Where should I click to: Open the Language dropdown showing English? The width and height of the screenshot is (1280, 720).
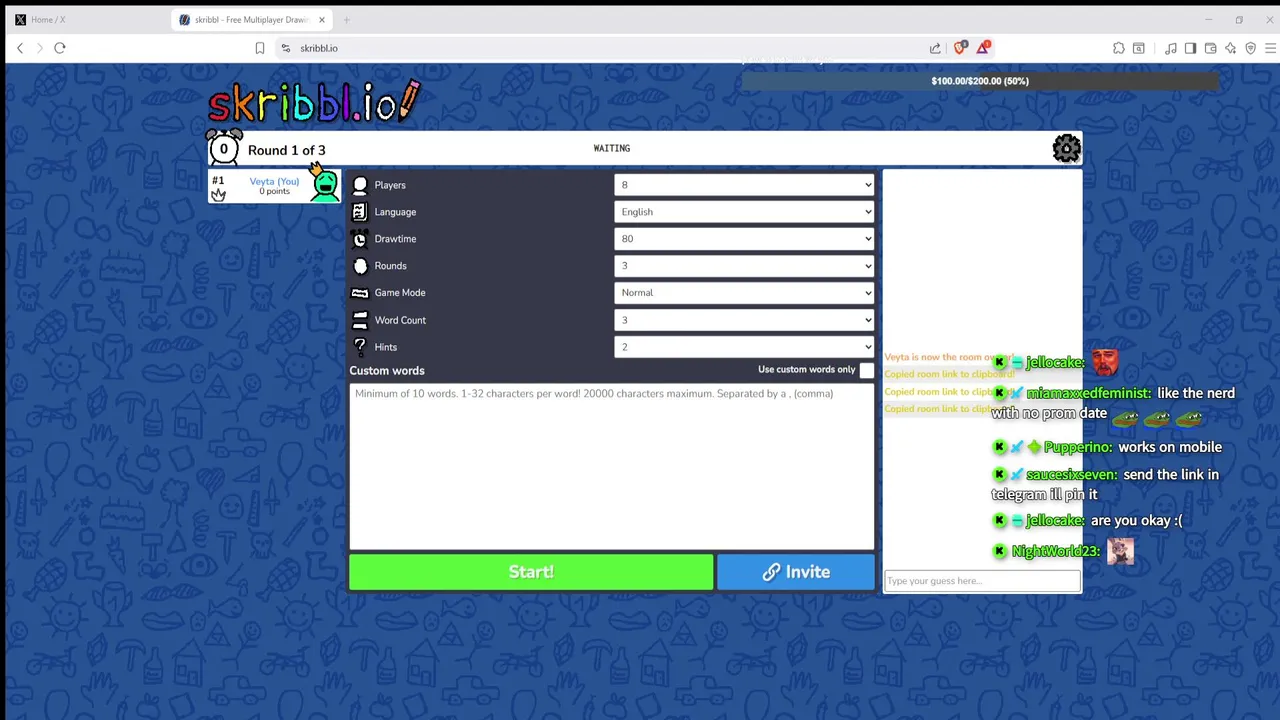(744, 212)
